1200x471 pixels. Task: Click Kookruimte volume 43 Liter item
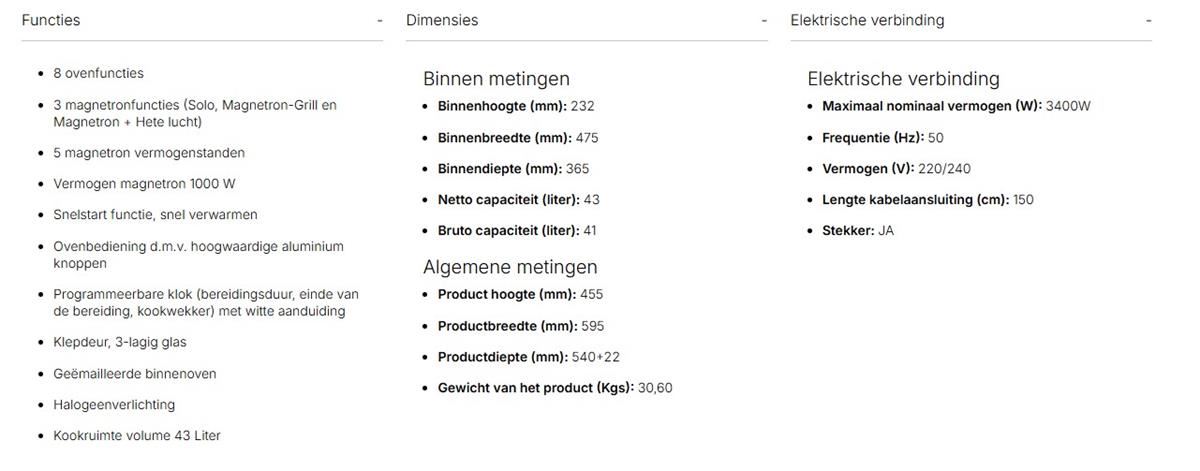click(x=137, y=436)
